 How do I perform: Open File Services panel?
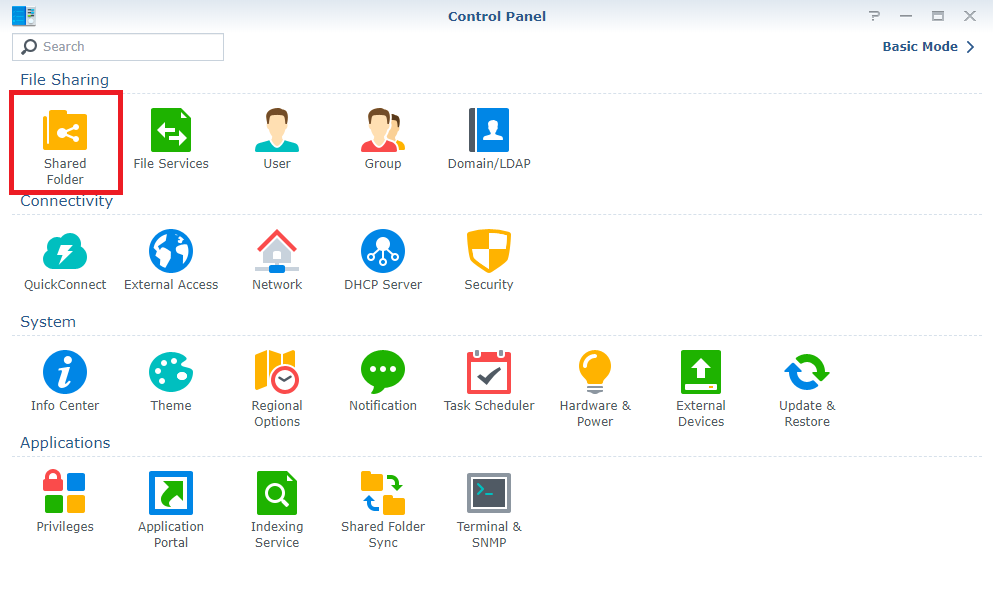point(171,132)
